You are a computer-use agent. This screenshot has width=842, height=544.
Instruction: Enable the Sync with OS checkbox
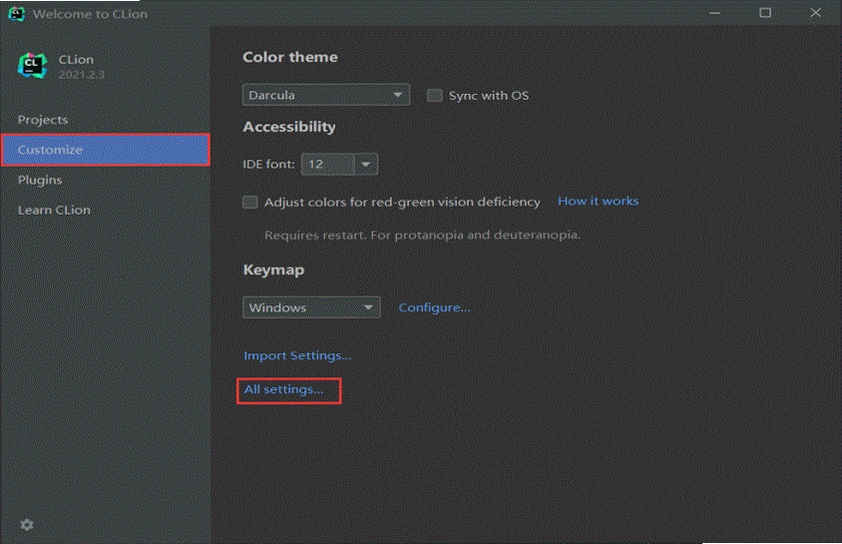click(434, 96)
